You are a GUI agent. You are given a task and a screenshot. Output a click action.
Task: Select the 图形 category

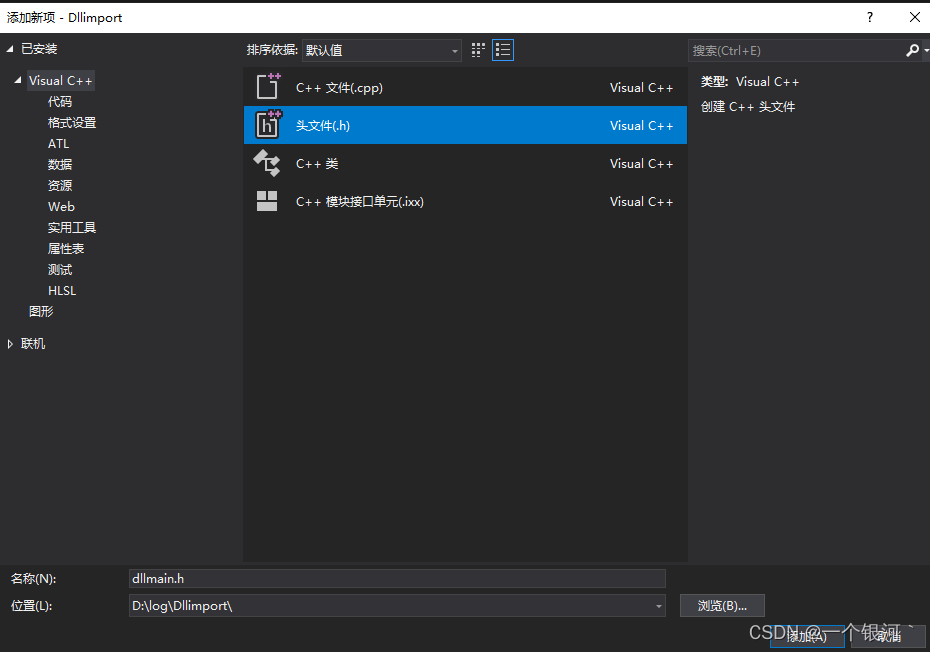pyautogui.click(x=41, y=311)
